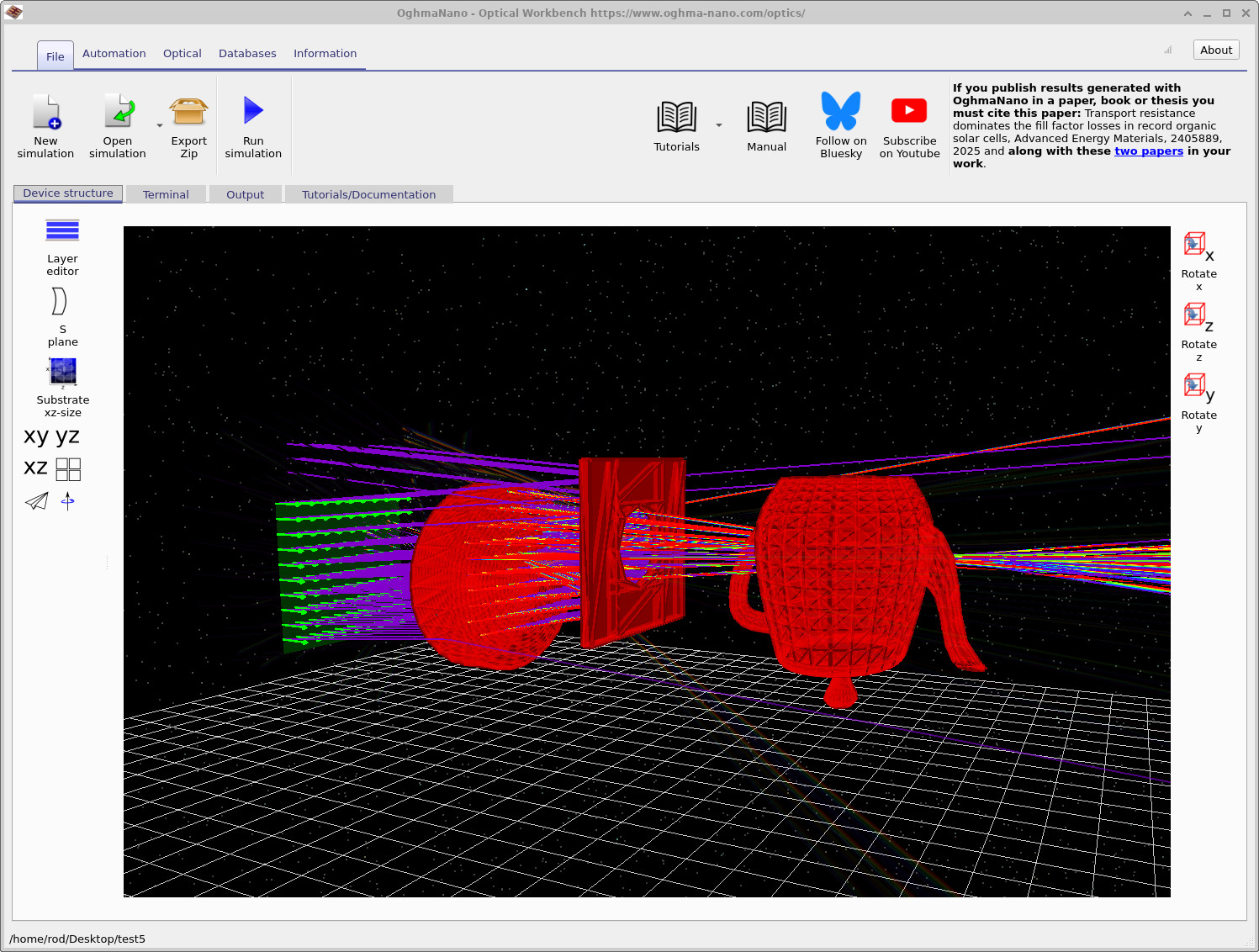Open the Layer editor
1259x952 pixels.
click(62, 231)
